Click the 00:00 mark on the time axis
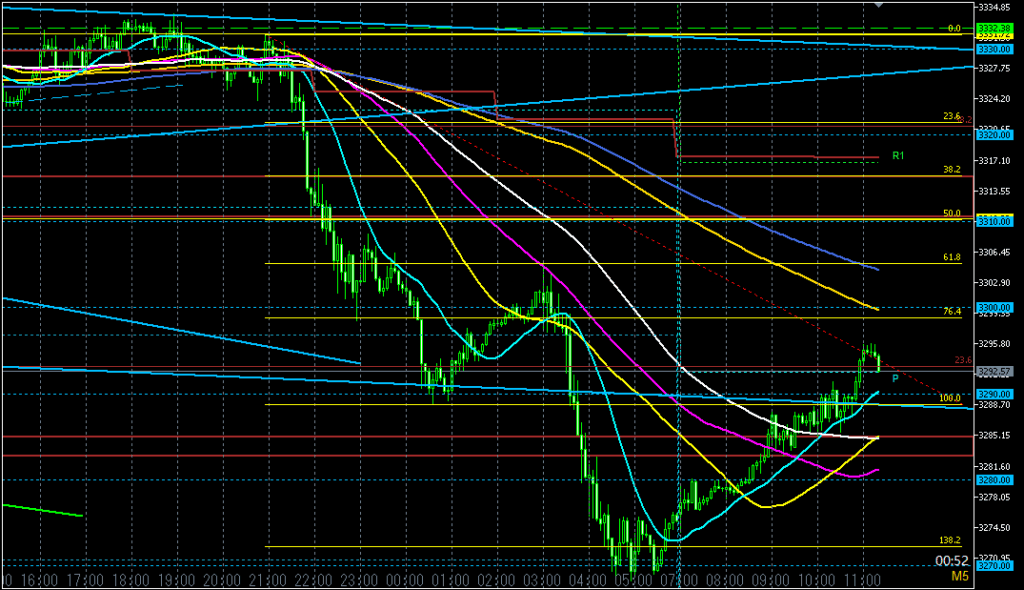 405,580
